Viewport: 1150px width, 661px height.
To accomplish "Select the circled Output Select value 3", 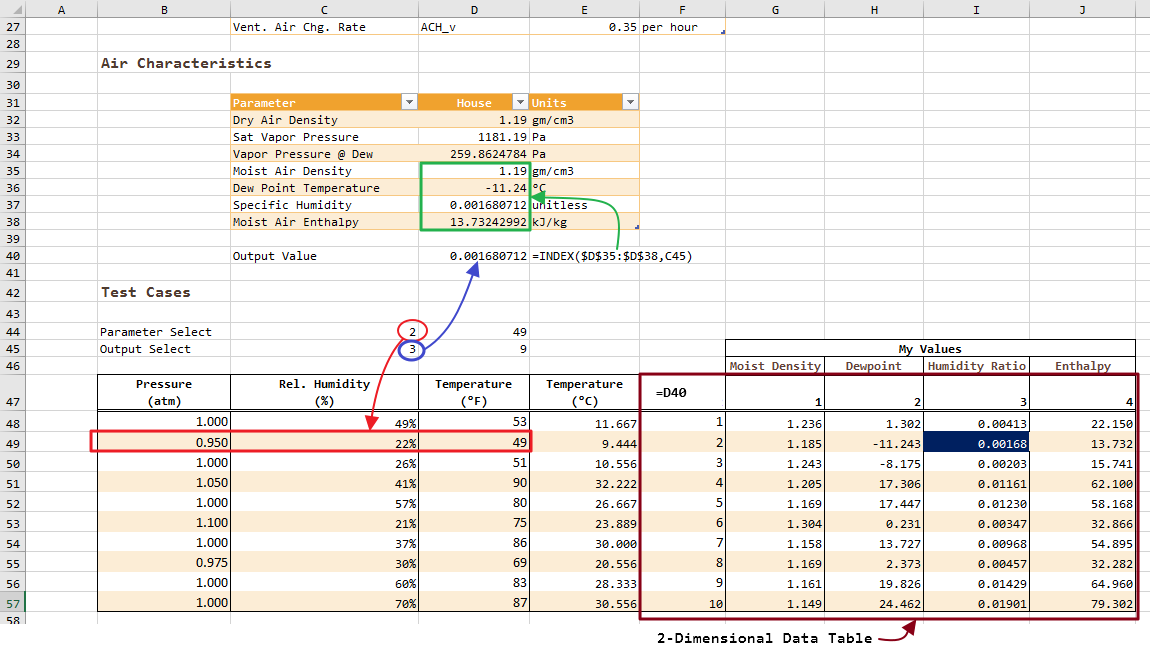I will pos(412,348).
